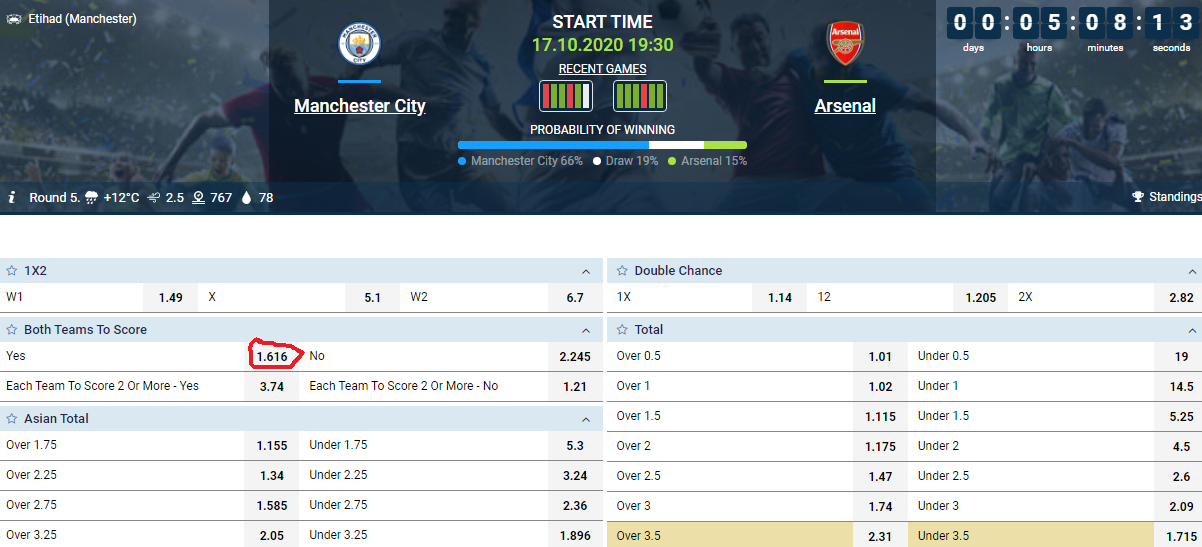The width and height of the screenshot is (1202, 547).
Task: Open the Recent Games link
Action: tap(602, 69)
